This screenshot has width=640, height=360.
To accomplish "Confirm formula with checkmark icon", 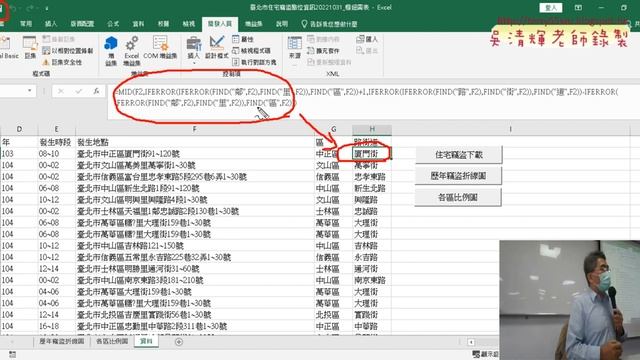I will (x=78, y=91).
